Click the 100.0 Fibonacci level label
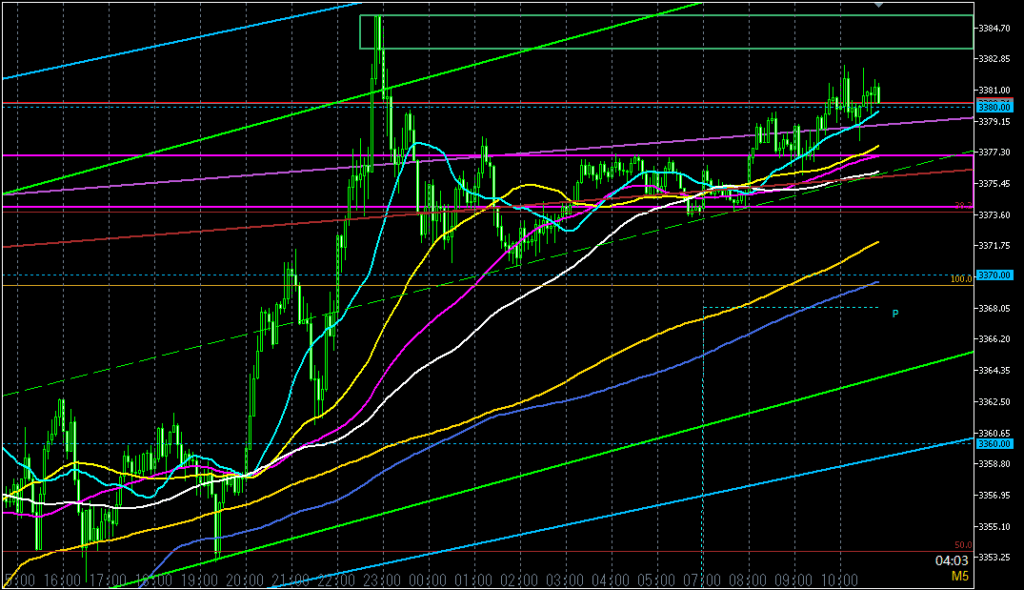Screen dimensions: 1024x590 [x=961, y=279]
